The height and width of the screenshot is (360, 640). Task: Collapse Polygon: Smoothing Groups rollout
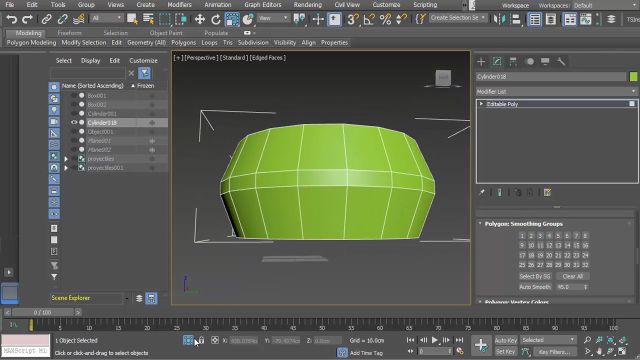(x=480, y=224)
